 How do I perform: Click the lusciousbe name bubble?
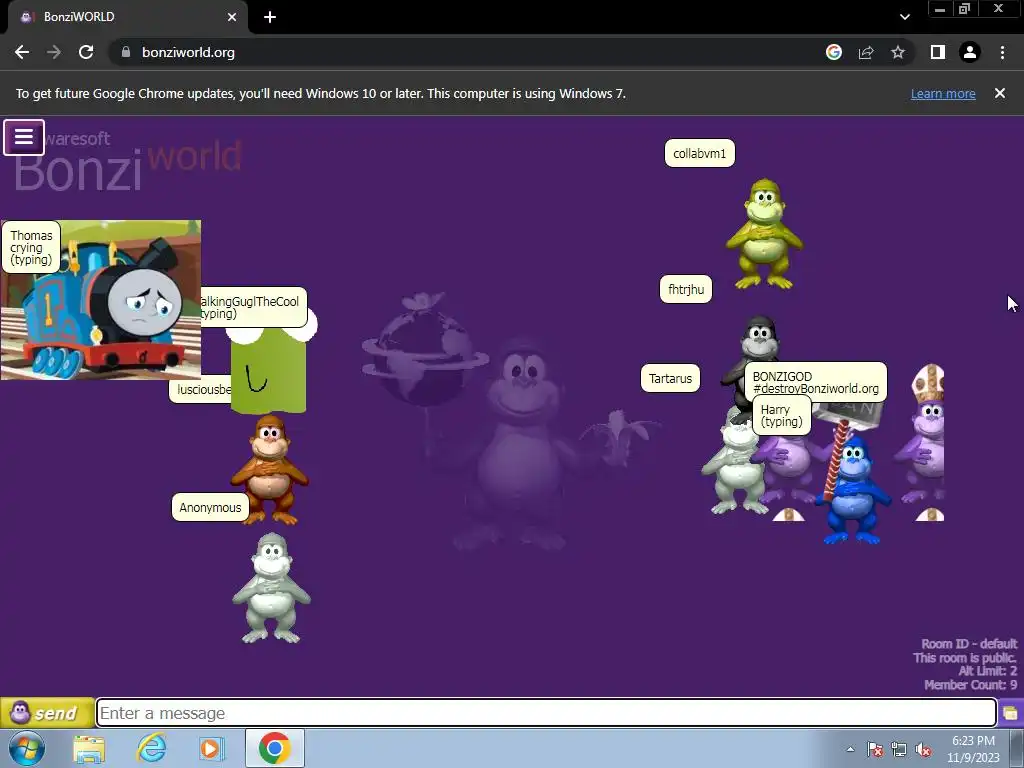tap(201, 389)
